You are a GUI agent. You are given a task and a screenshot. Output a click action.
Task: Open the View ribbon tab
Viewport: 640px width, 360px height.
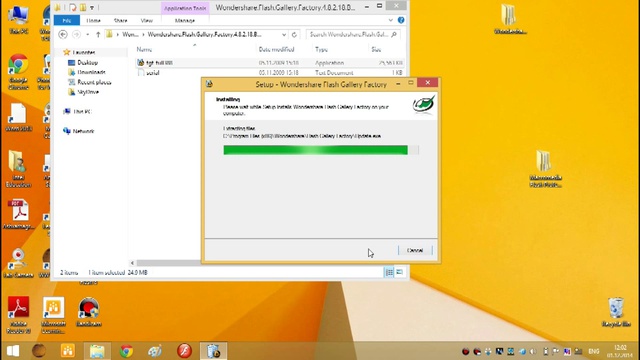[147, 20]
